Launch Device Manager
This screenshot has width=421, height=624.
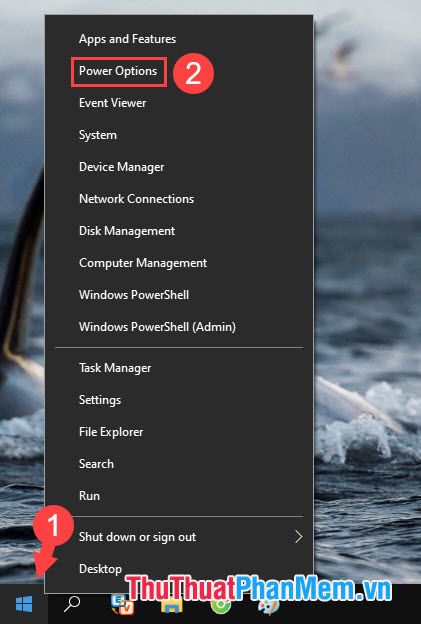point(179,167)
